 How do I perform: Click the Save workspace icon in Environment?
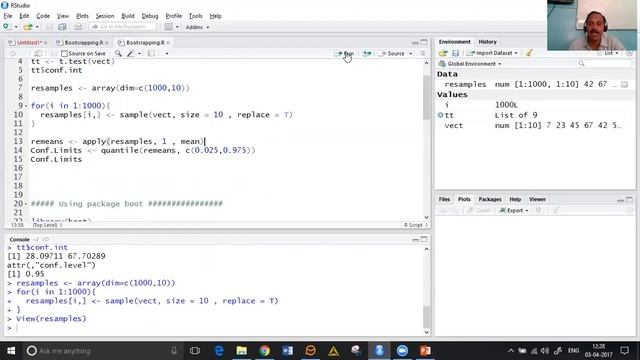[456, 53]
